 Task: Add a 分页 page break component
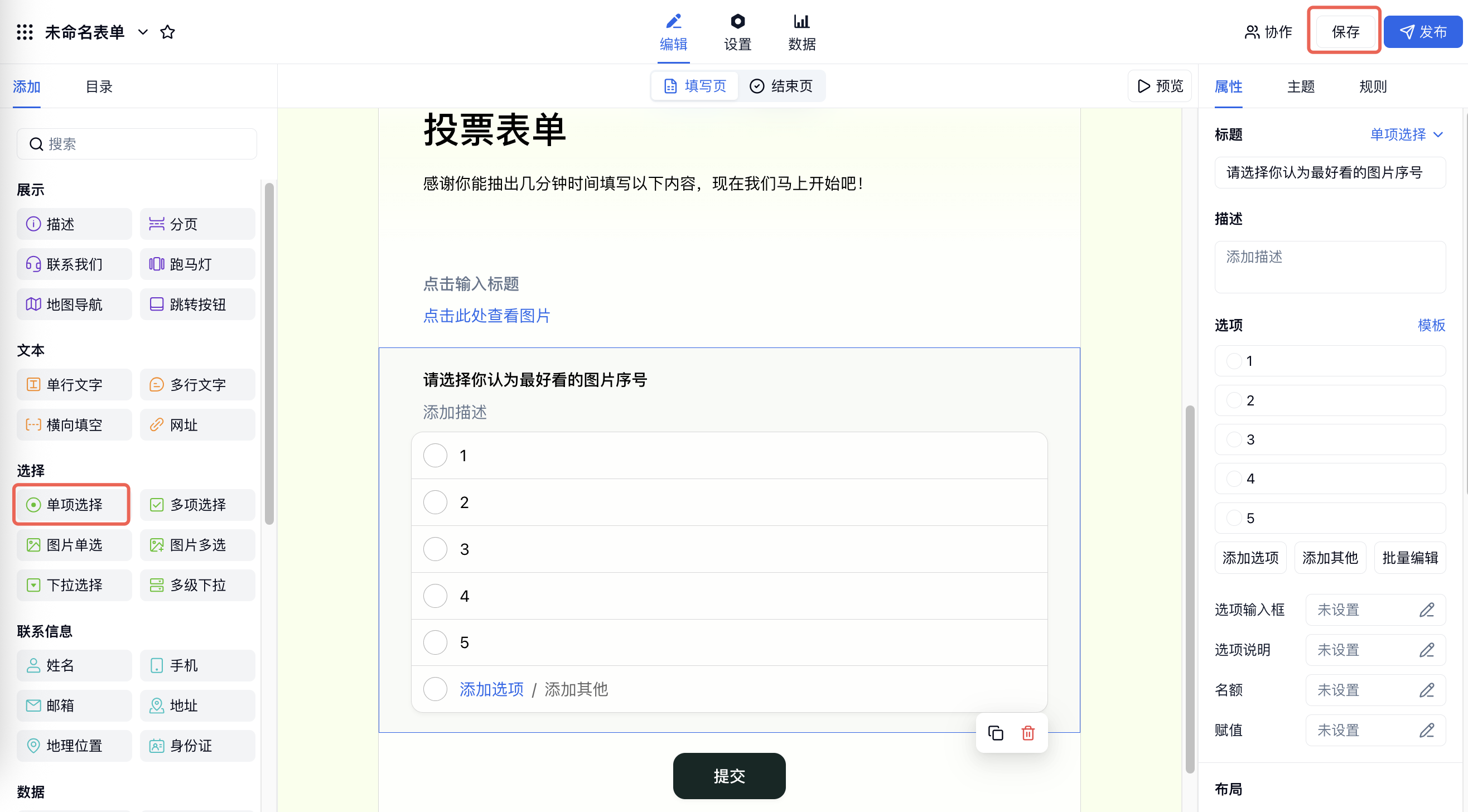[198, 224]
